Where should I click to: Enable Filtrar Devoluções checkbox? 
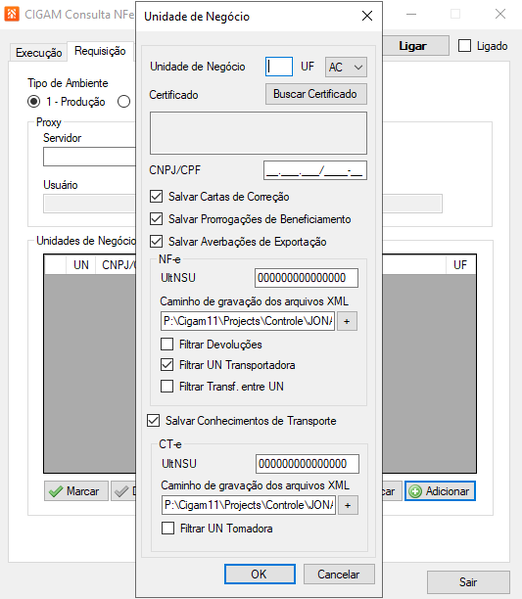coord(167,344)
